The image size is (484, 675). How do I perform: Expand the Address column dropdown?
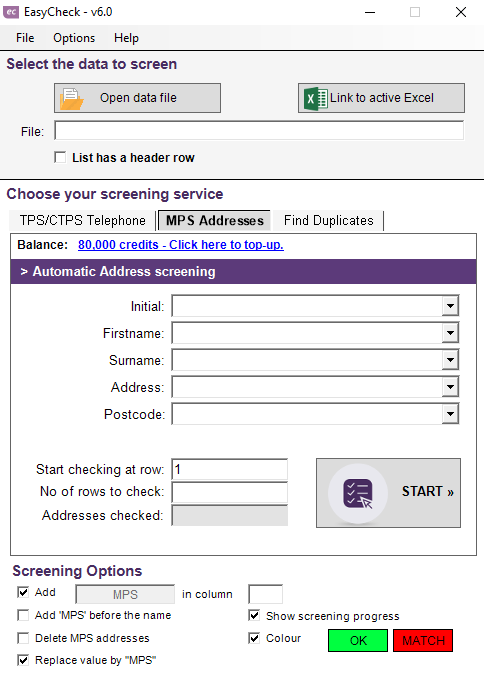[x=450, y=387]
